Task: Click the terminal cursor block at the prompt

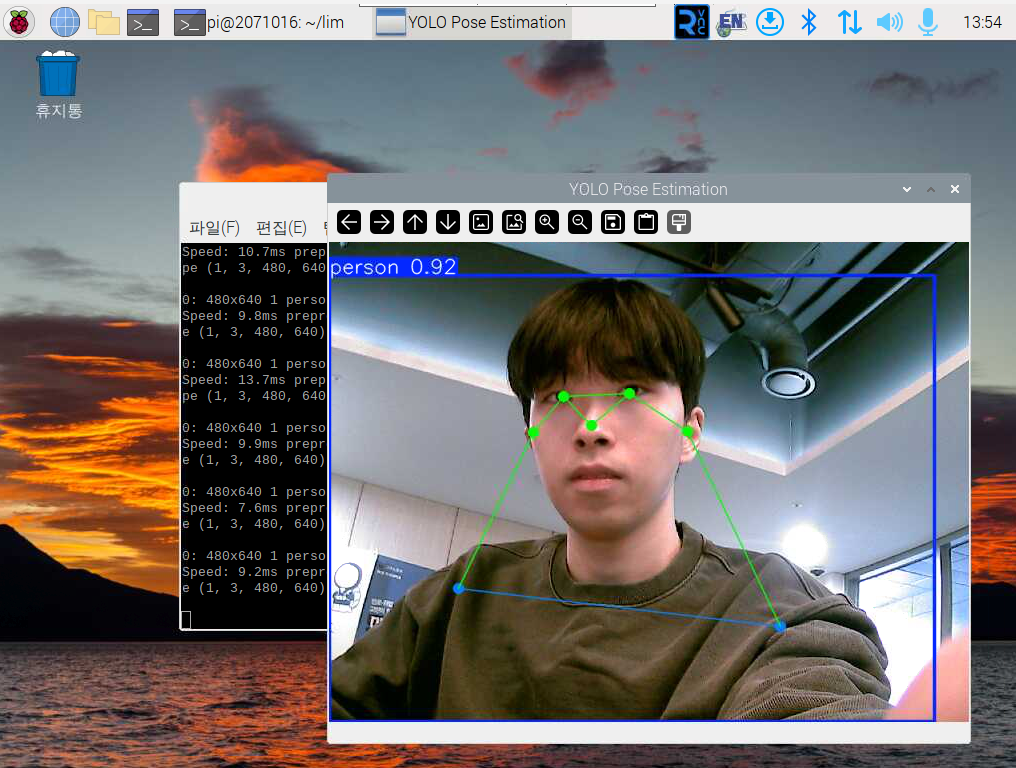Action: pos(186,620)
